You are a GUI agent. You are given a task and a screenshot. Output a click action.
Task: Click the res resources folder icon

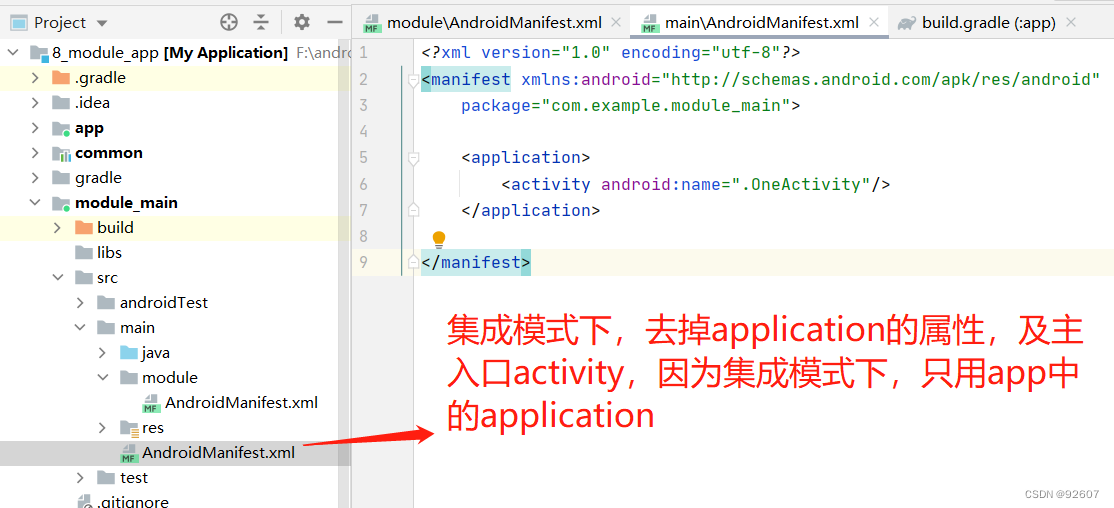(129, 428)
